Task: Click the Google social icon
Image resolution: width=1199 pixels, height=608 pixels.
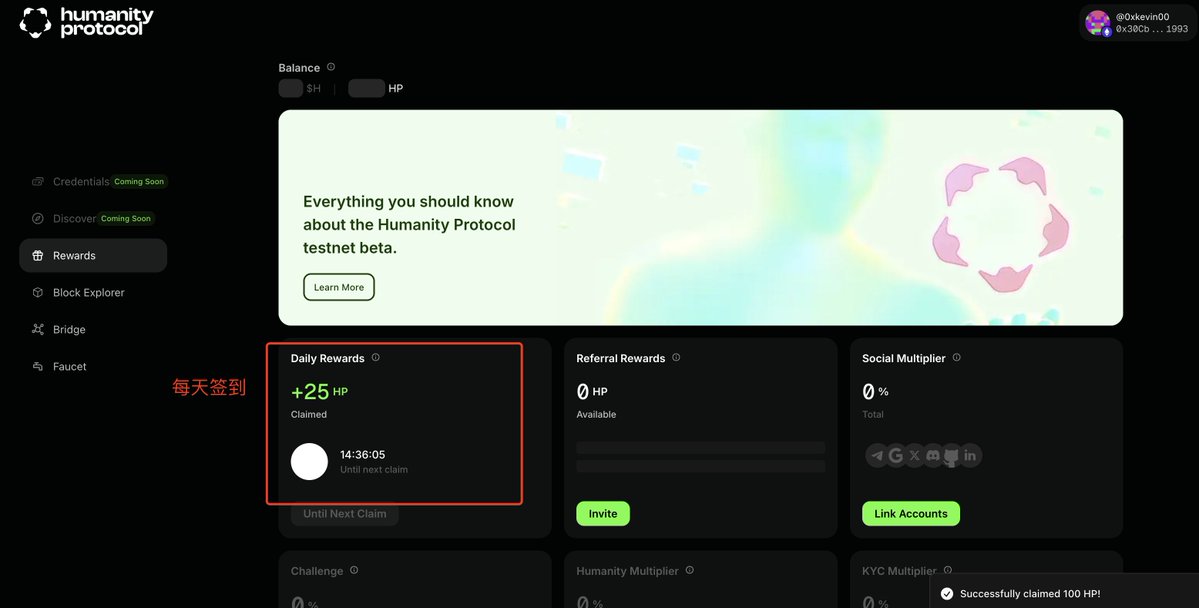Action: tap(895, 456)
